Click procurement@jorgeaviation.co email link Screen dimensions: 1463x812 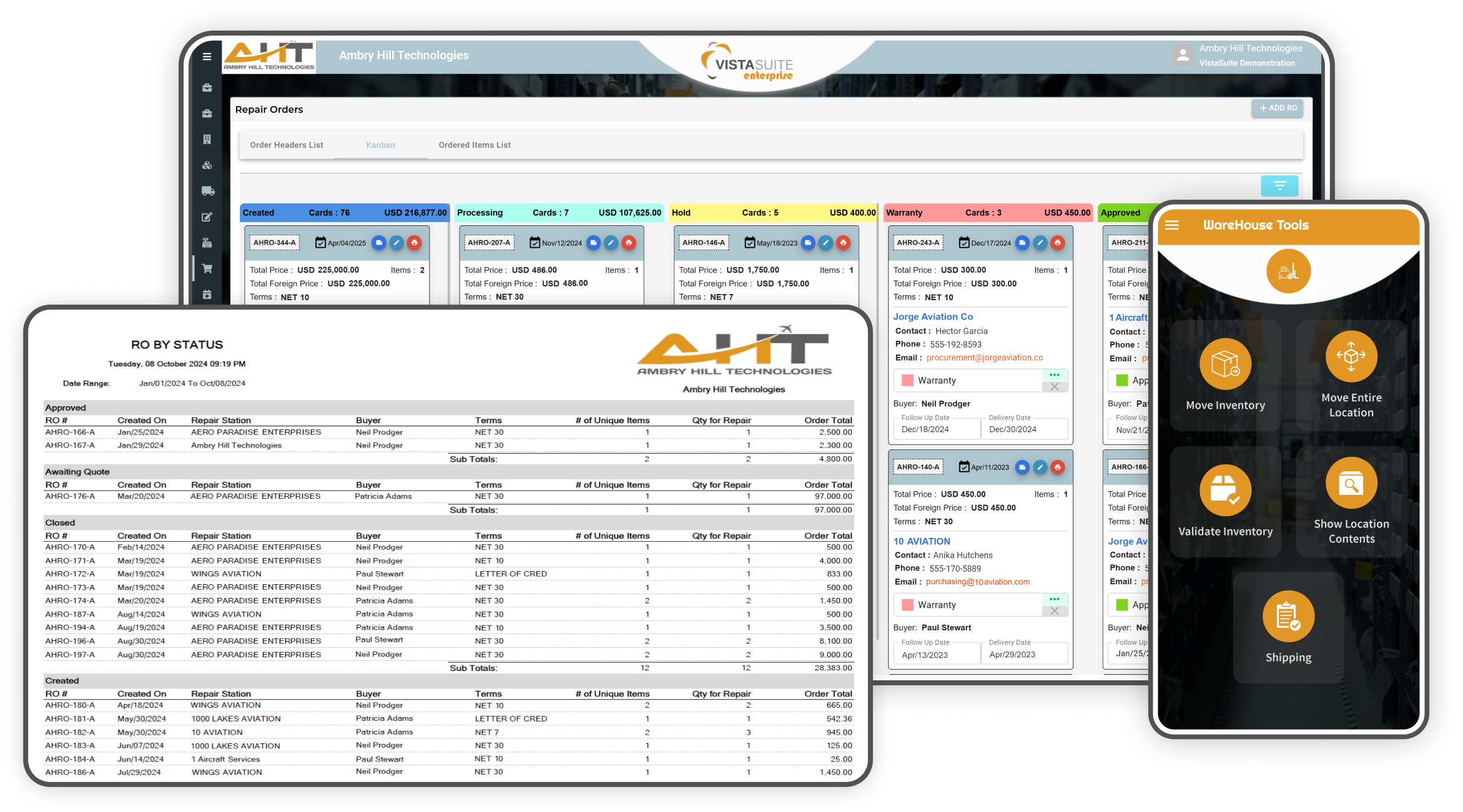(x=985, y=358)
